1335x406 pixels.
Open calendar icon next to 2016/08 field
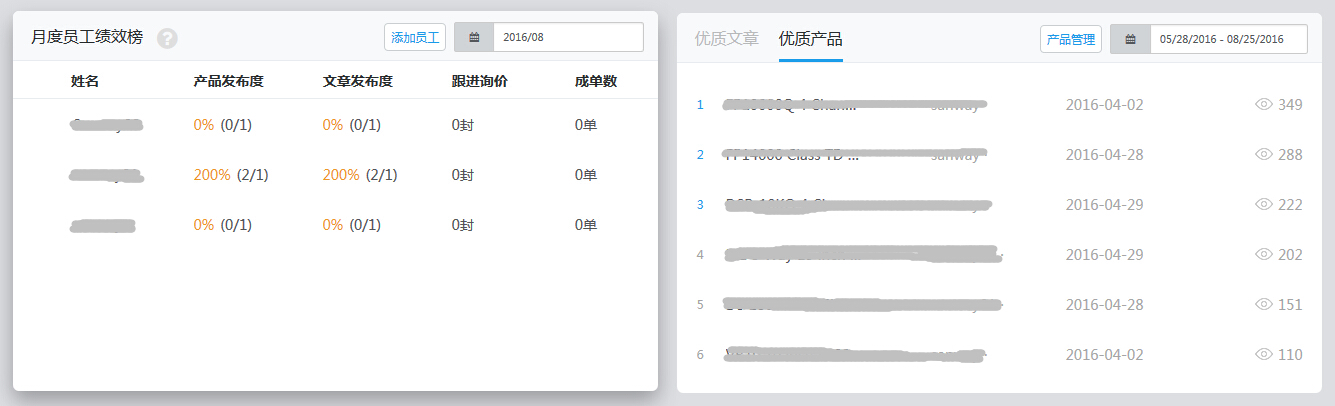point(474,37)
